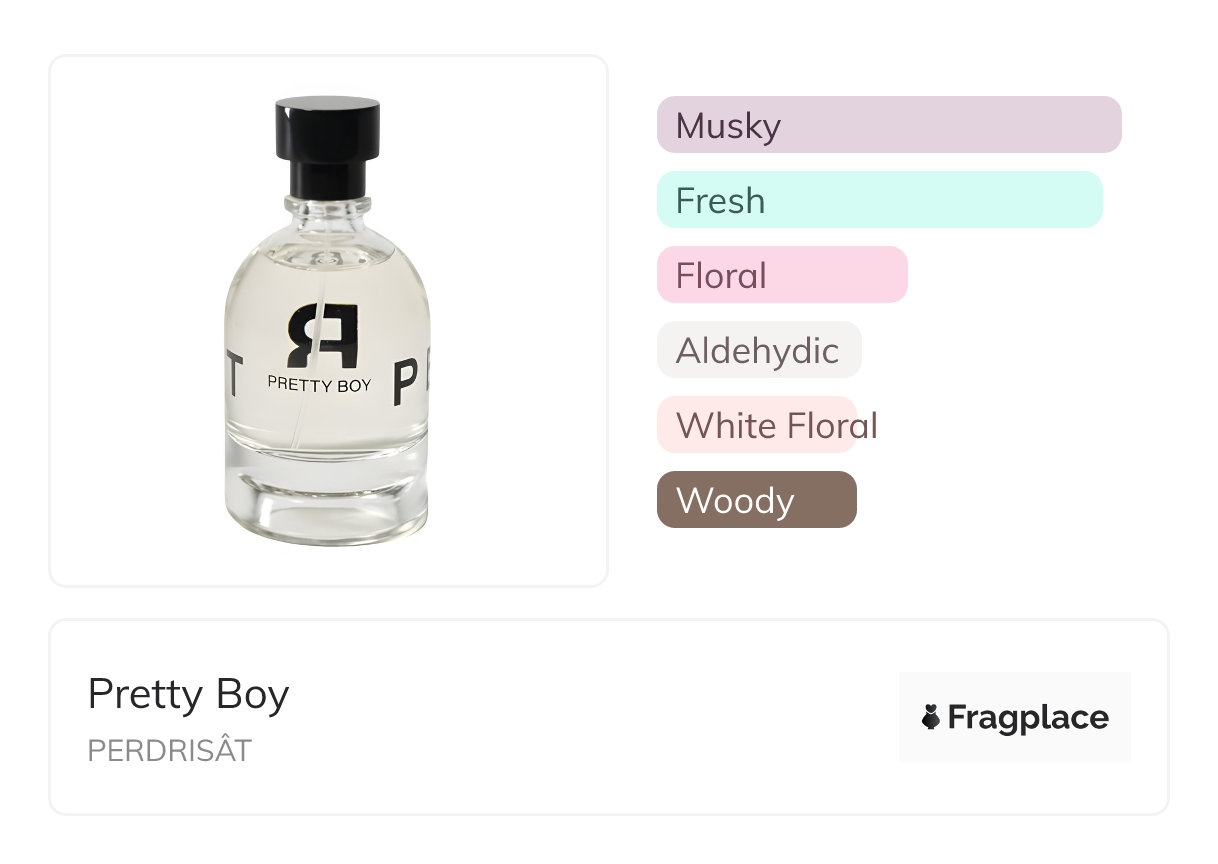Click the Pretty Boy fragrance title

click(x=188, y=694)
